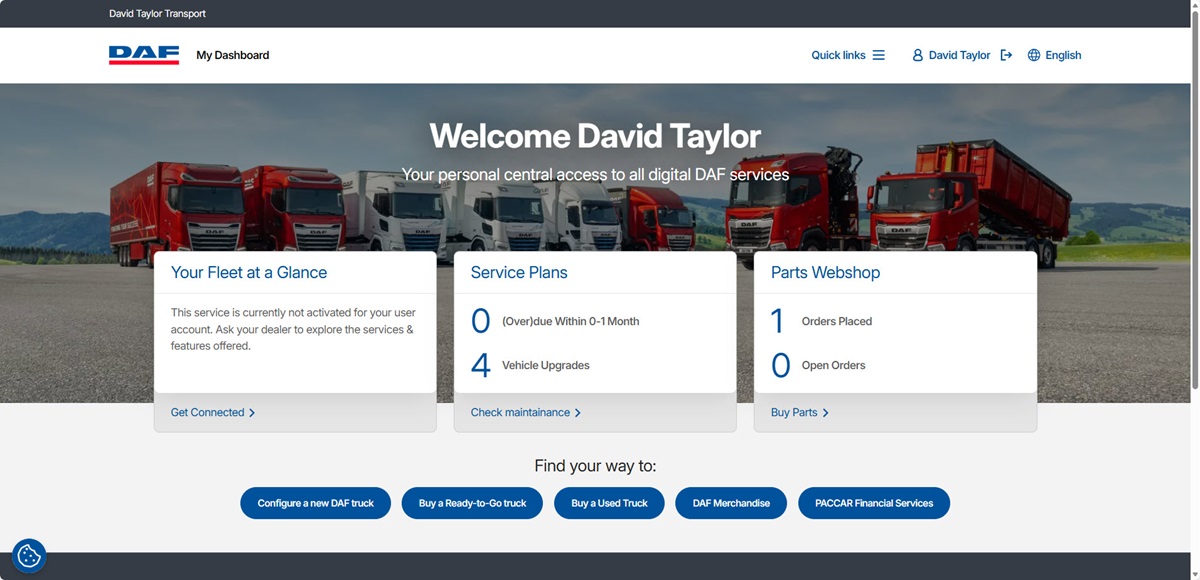Sign out using the logout icon
The image size is (1200, 580).
[1006, 55]
